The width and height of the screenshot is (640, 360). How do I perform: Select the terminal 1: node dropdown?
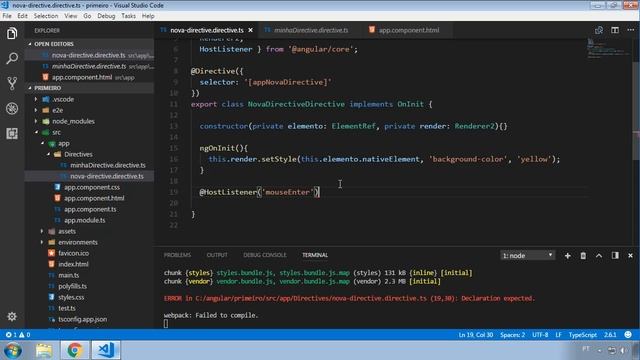point(527,256)
